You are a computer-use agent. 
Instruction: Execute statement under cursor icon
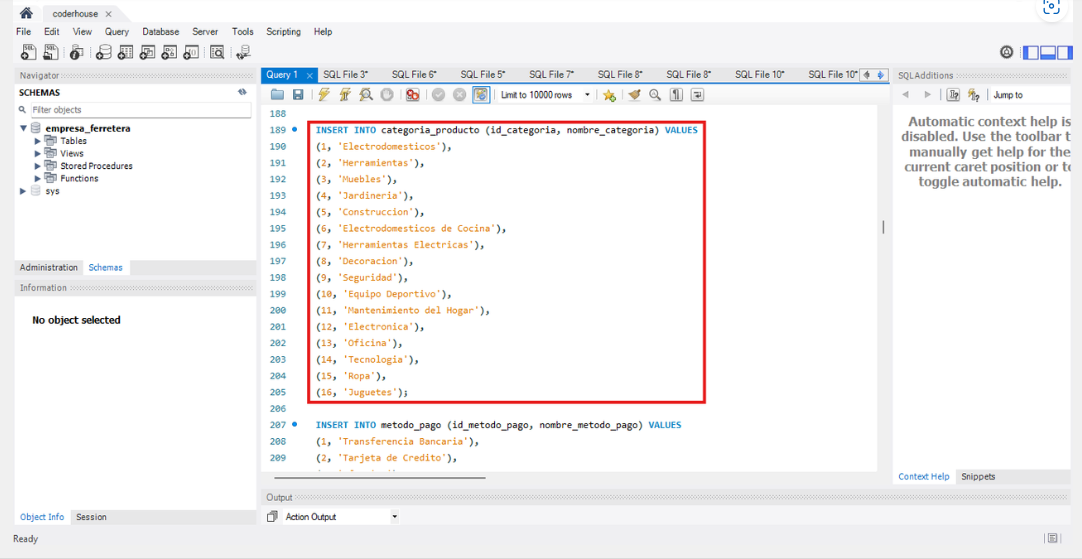coord(345,95)
